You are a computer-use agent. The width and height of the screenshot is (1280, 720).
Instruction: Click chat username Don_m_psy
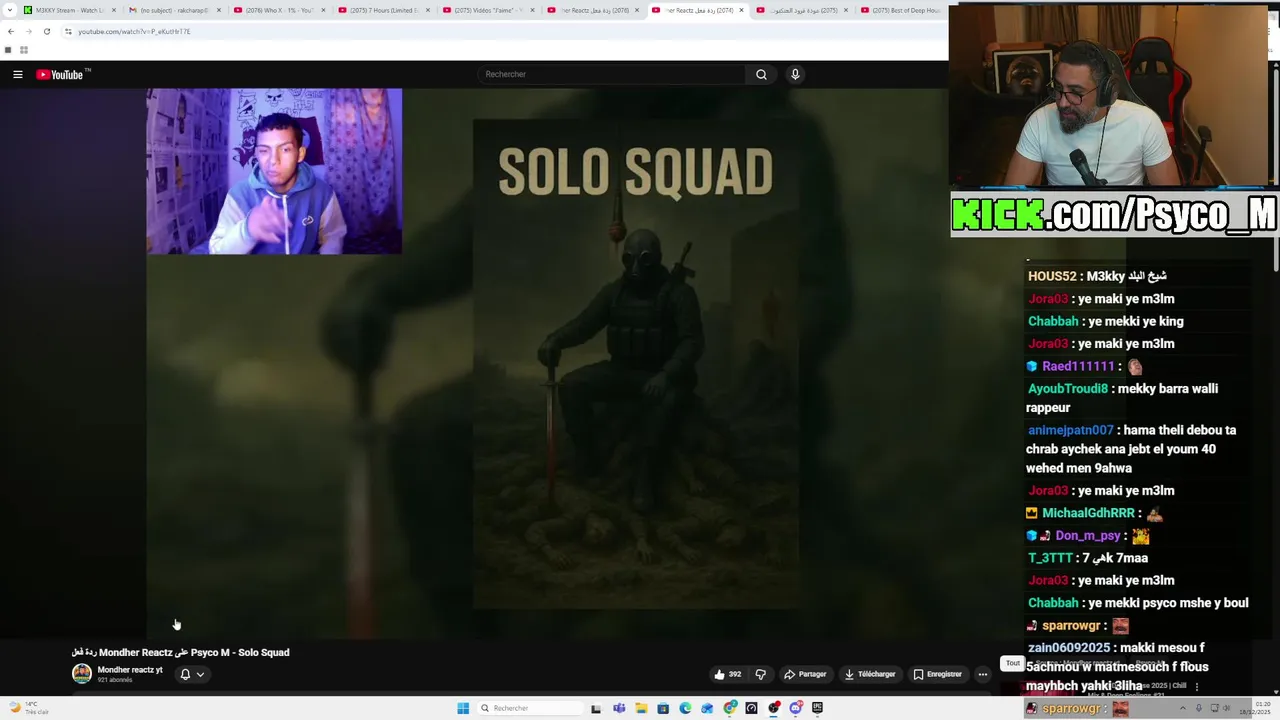pyautogui.click(x=1088, y=536)
